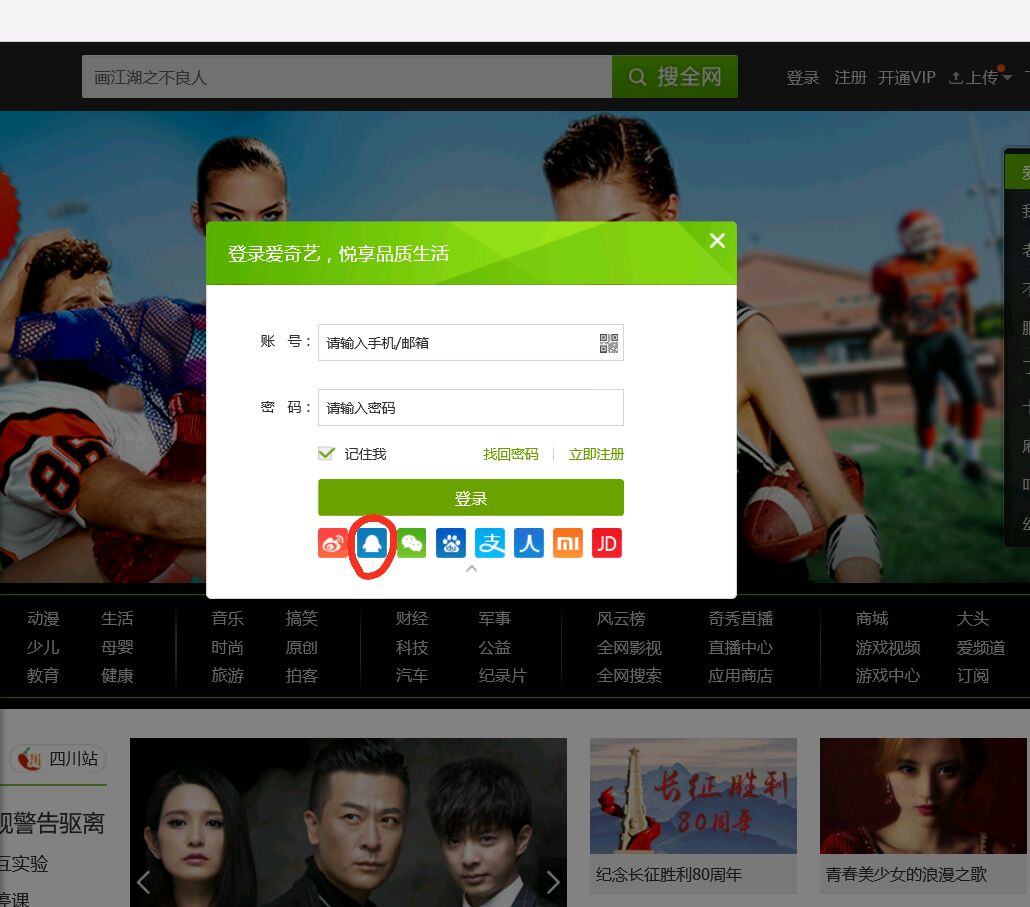Close the login dialog with the X
Screen dimensions: 1030x907
[717, 240]
